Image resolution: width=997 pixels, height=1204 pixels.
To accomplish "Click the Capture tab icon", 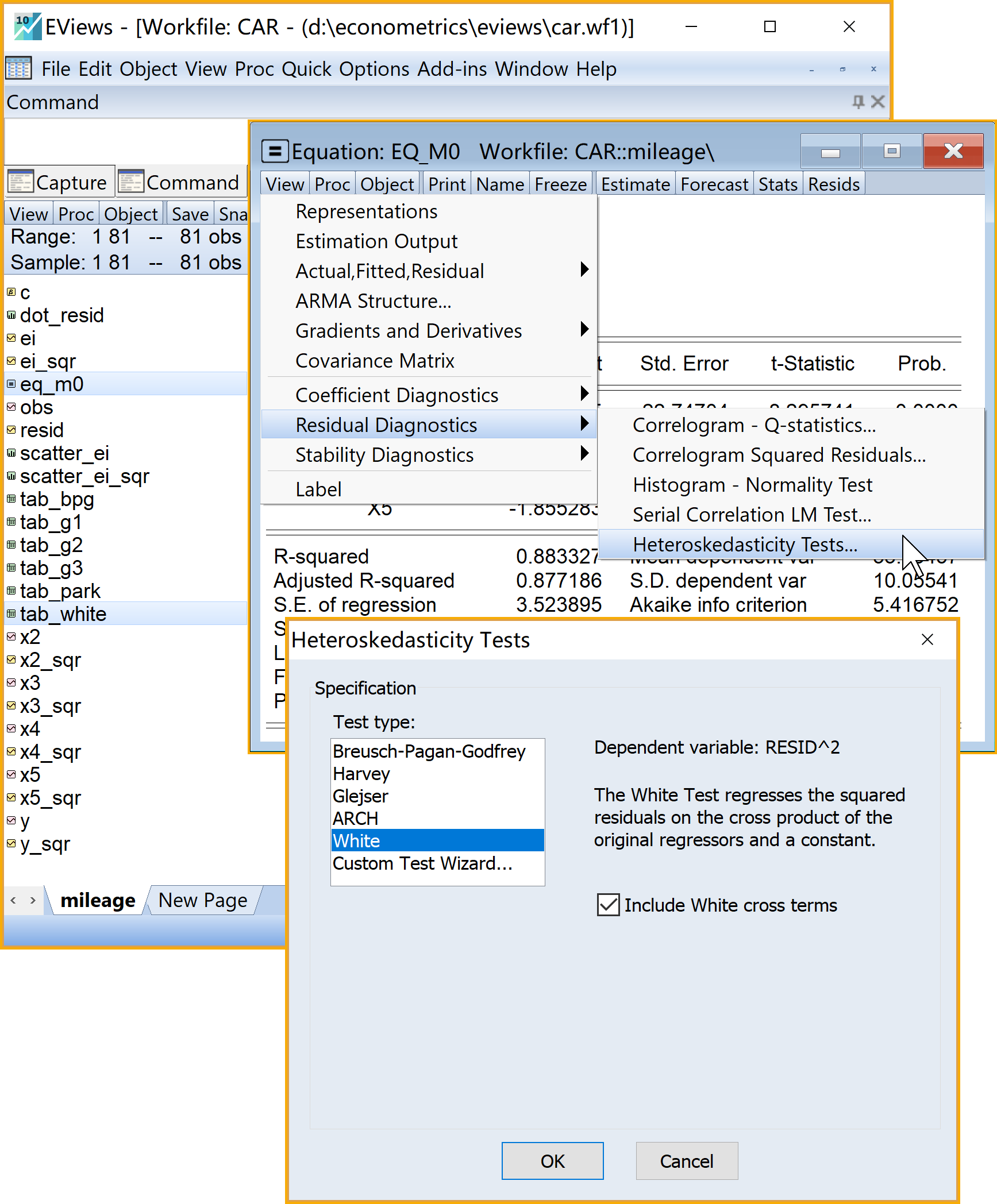I will point(20,182).
